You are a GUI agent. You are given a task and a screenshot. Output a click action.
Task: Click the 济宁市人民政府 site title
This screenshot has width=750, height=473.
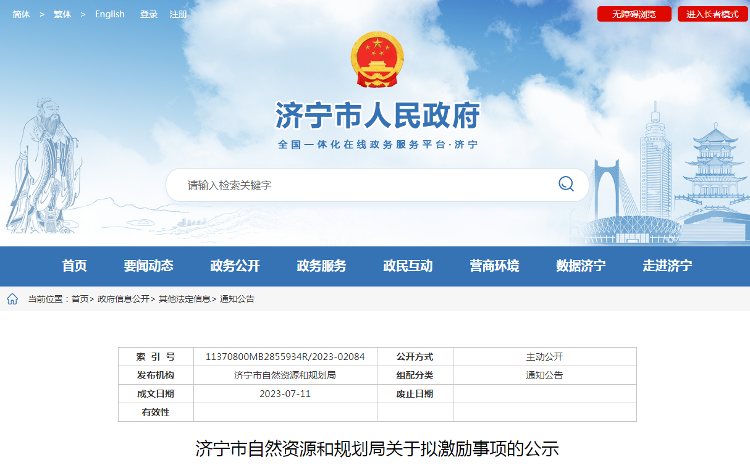[x=377, y=115]
